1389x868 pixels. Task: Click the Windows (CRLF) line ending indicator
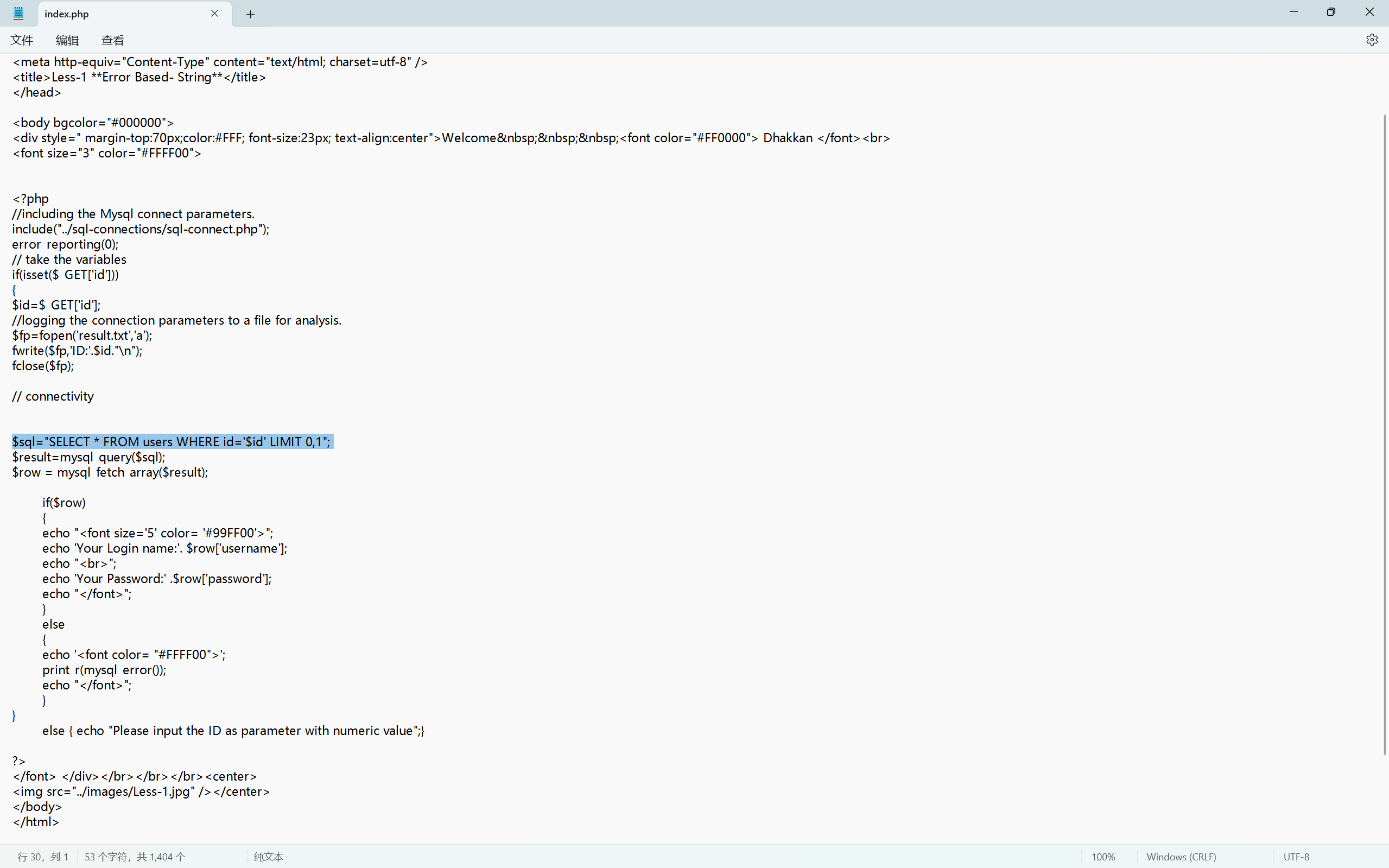coord(1181,857)
